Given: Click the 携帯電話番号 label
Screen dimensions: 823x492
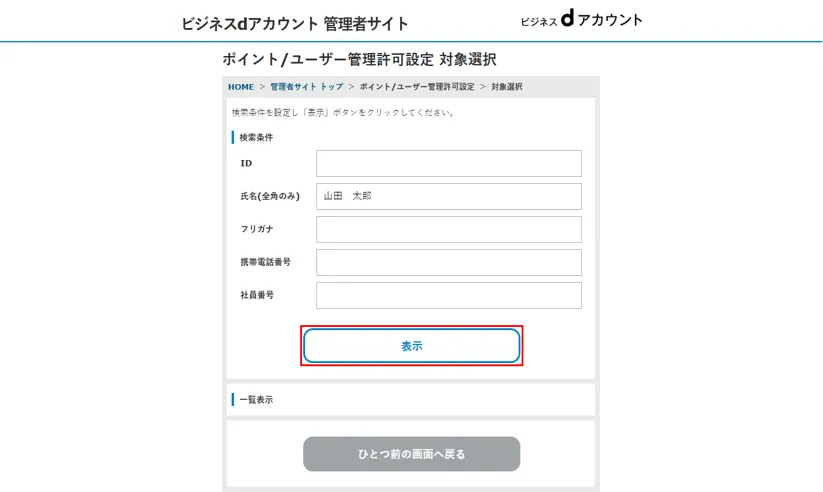Looking at the screenshot, I should pyautogui.click(x=265, y=262).
